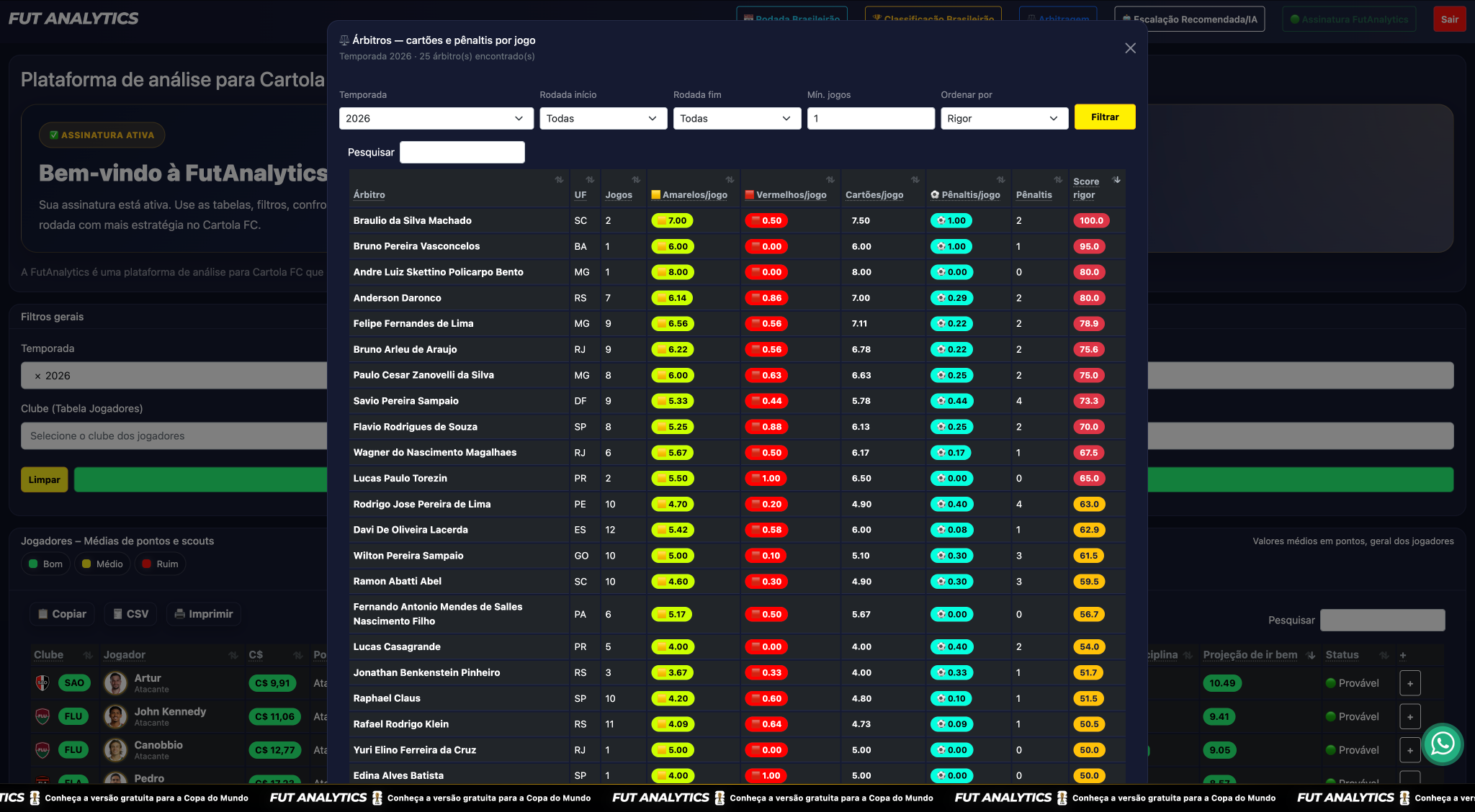The width and height of the screenshot is (1475, 812).
Task: Click Lucas Paulo Torezin's 1.00 red badge
Action: point(766,478)
